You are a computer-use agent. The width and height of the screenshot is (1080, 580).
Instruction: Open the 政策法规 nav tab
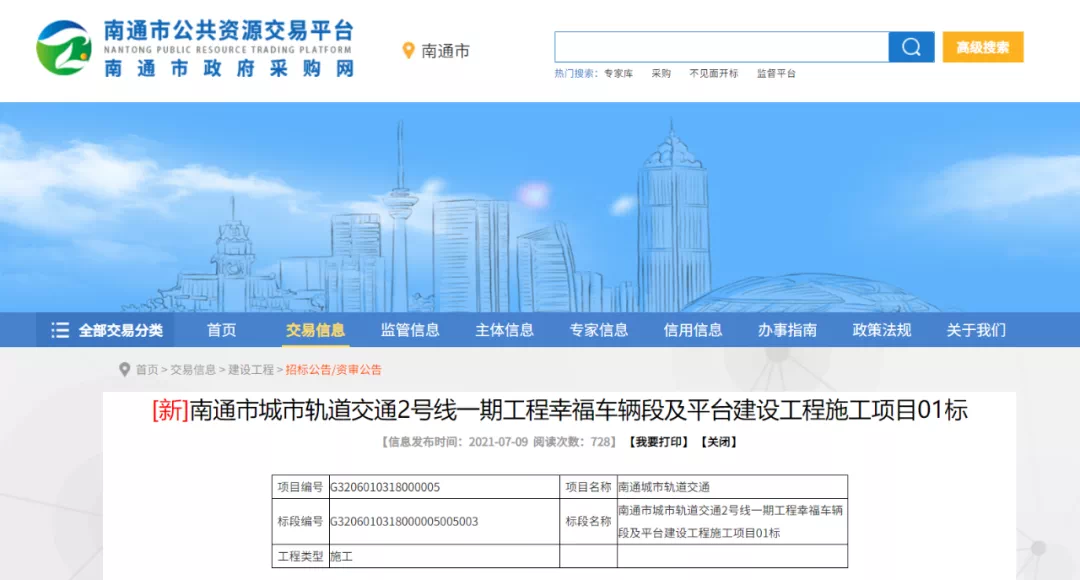point(882,330)
